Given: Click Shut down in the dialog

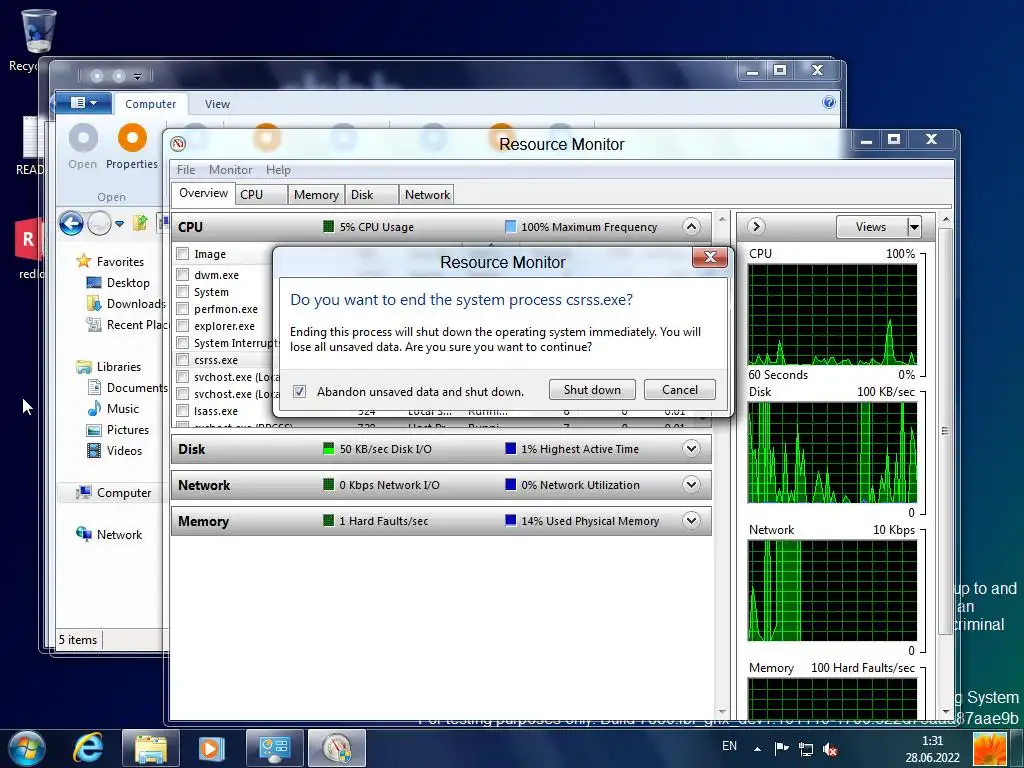Looking at the screenshot, I should [x=592, y=390].
